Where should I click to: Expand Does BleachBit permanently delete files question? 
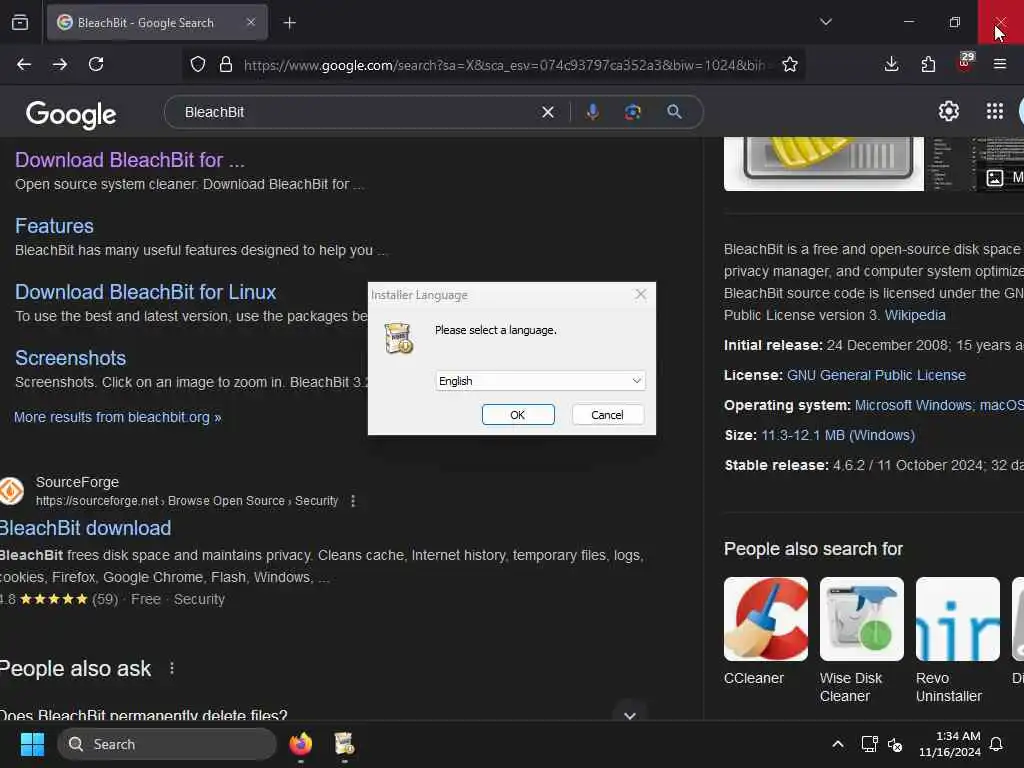pyautogui.click(x=630, y=715)
